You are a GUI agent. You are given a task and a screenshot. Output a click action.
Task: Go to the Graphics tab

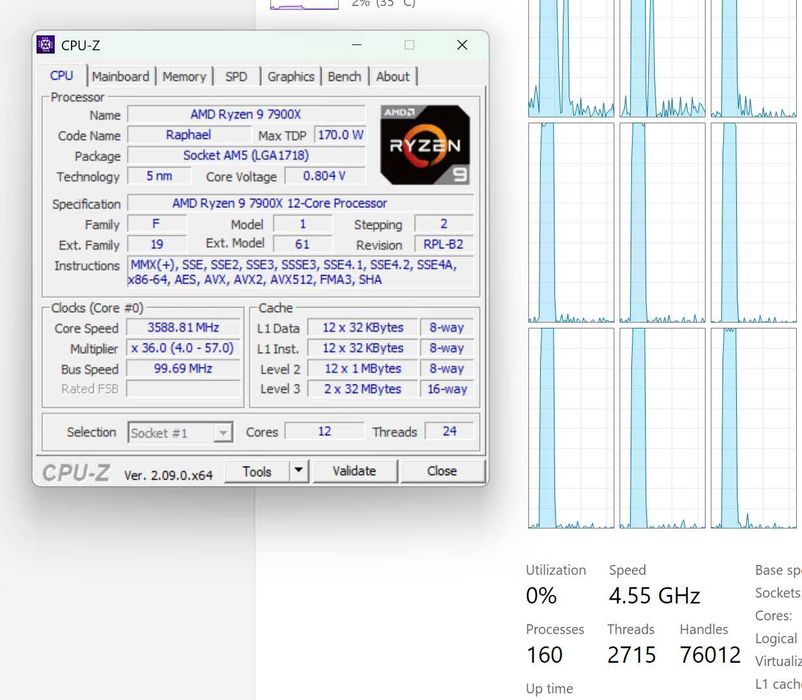coord(291,77)
